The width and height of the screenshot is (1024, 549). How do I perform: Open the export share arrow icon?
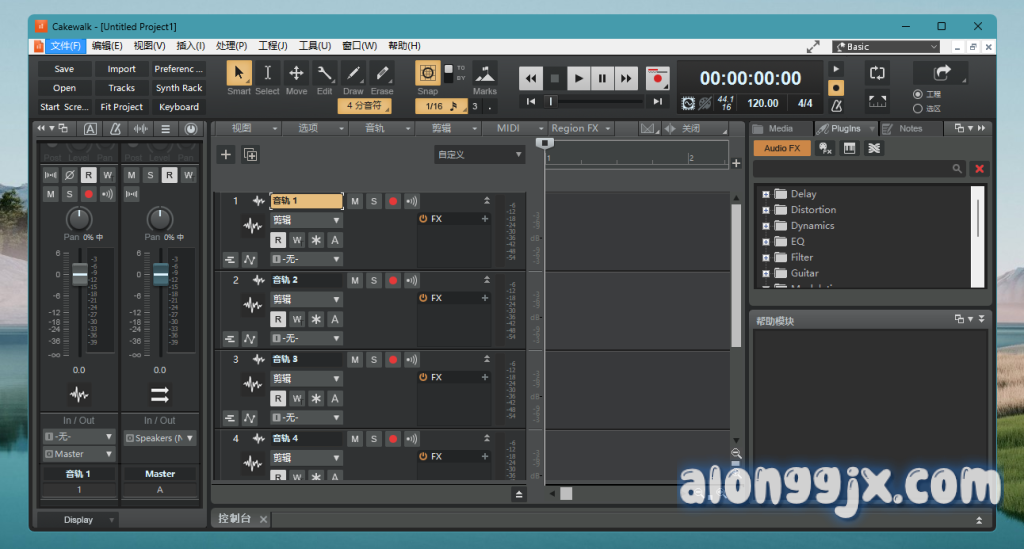941,73
